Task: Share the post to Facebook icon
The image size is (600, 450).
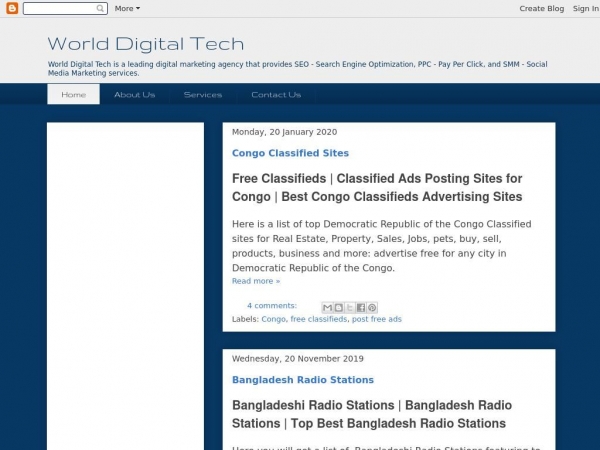Action: (360, 307)
